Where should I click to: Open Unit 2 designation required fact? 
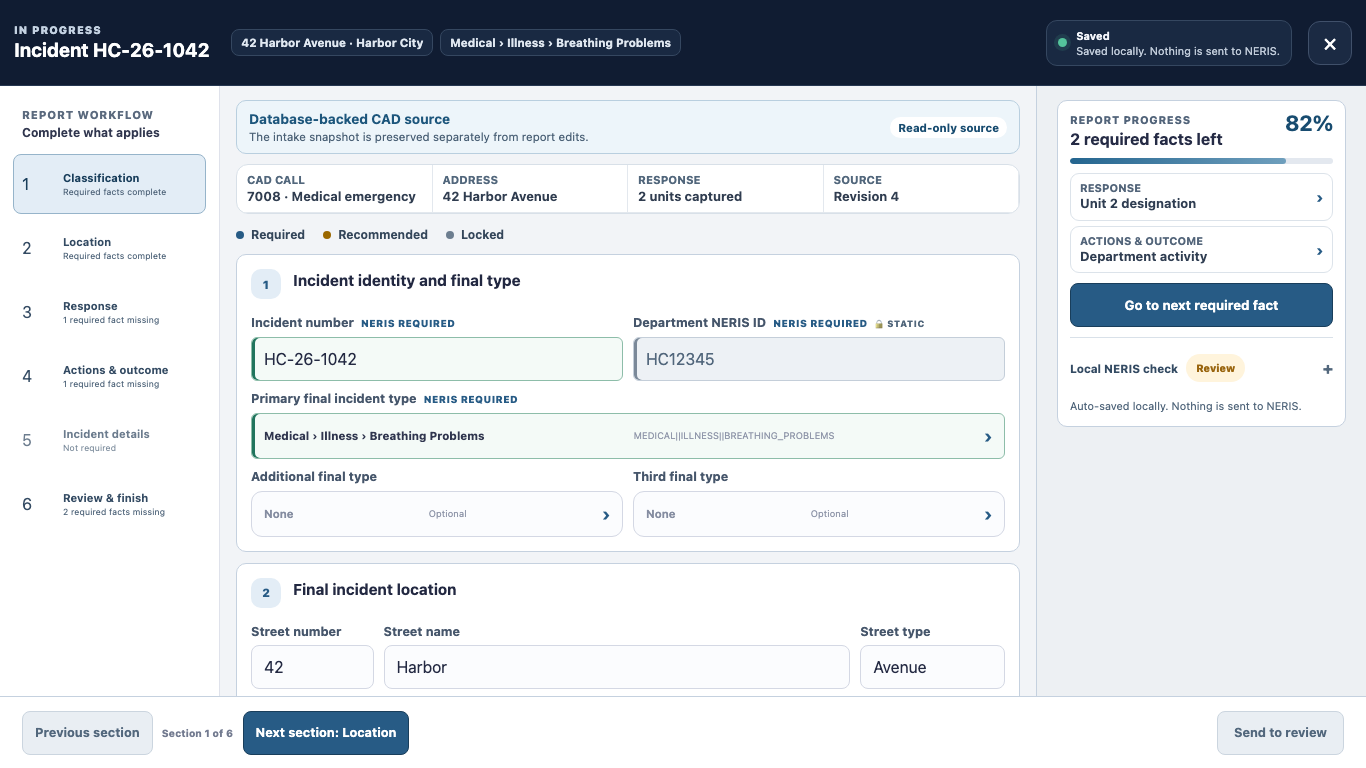(1201, 197)
